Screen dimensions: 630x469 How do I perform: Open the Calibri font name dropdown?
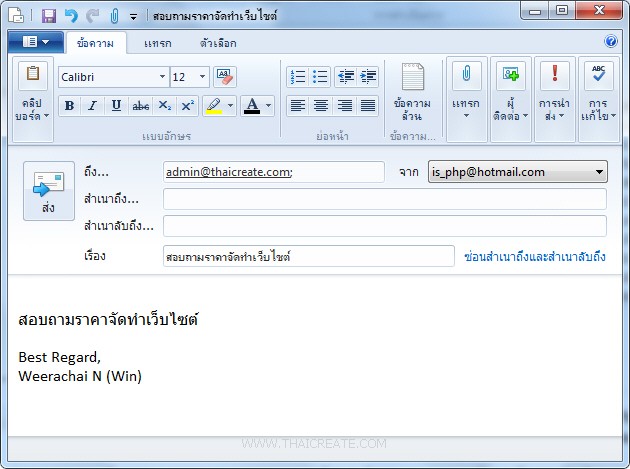162,77
